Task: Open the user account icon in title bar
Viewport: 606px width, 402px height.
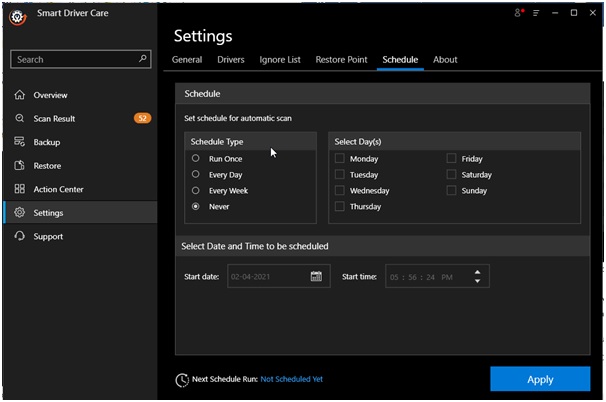Action: tap(519, 13)
